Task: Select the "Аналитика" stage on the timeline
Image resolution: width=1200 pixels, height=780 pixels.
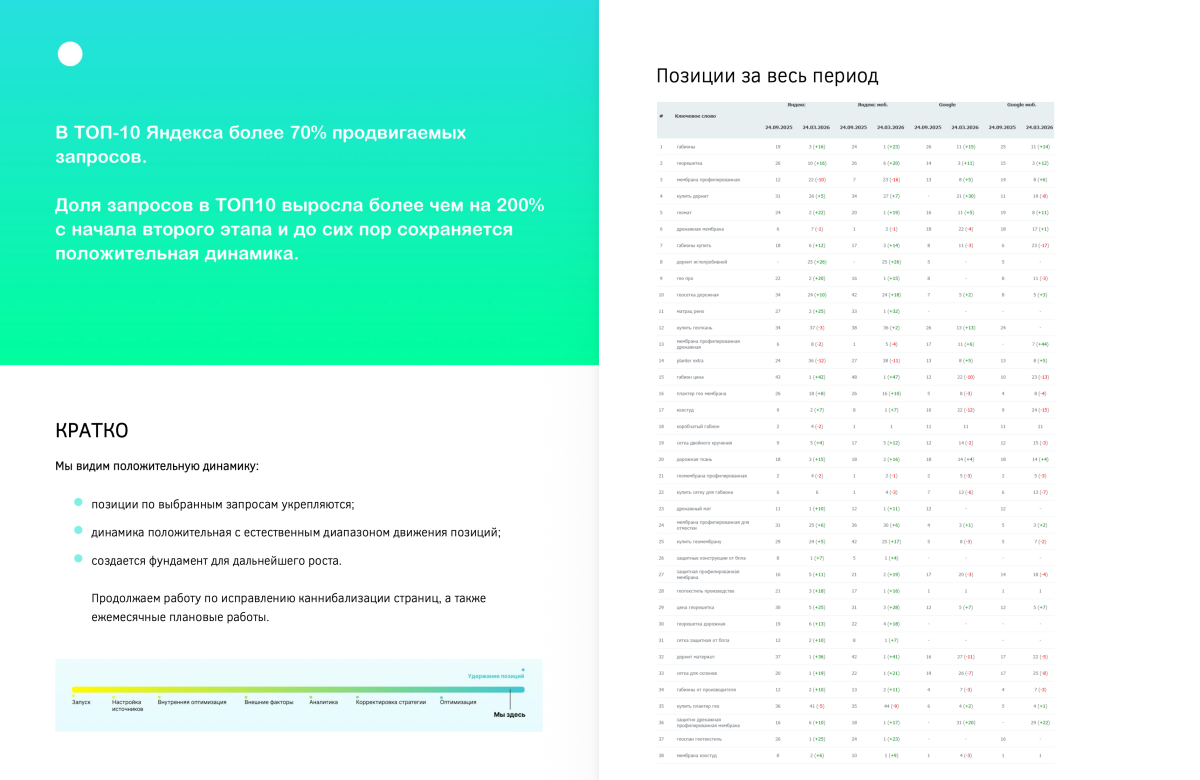Action: point(323,702)
